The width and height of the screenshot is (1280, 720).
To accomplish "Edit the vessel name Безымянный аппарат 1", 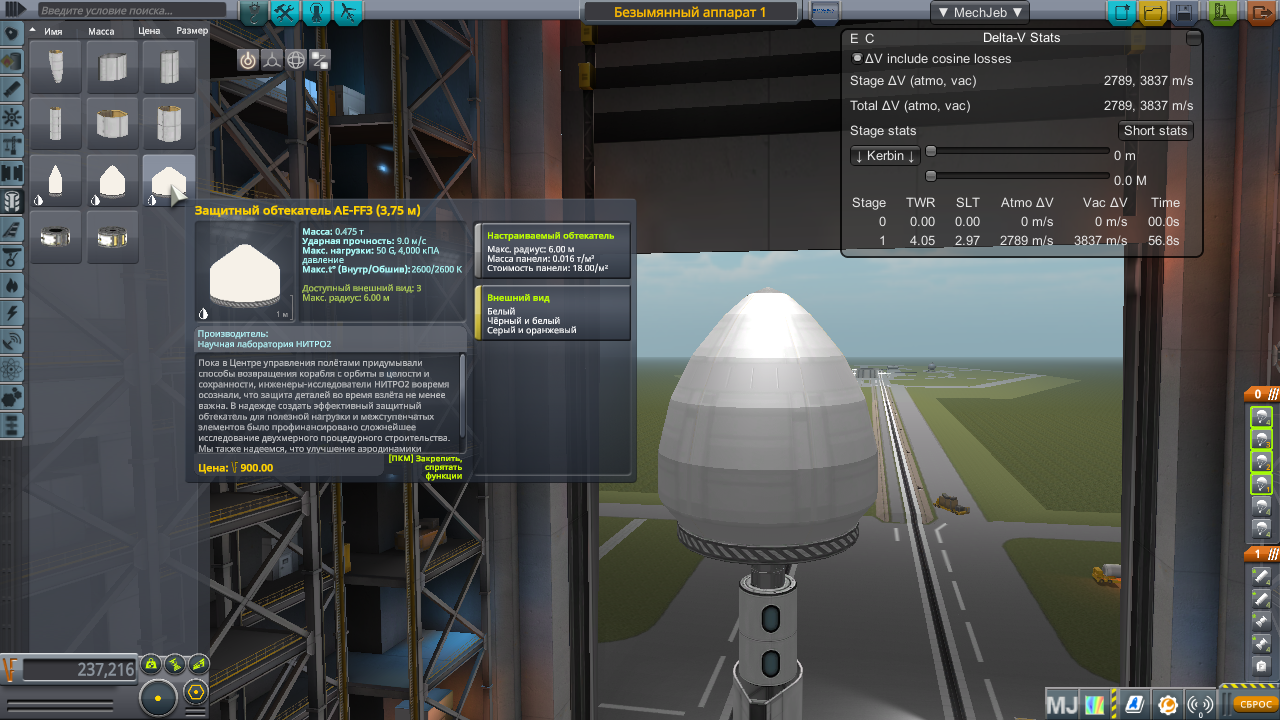I will coord(690,13).
